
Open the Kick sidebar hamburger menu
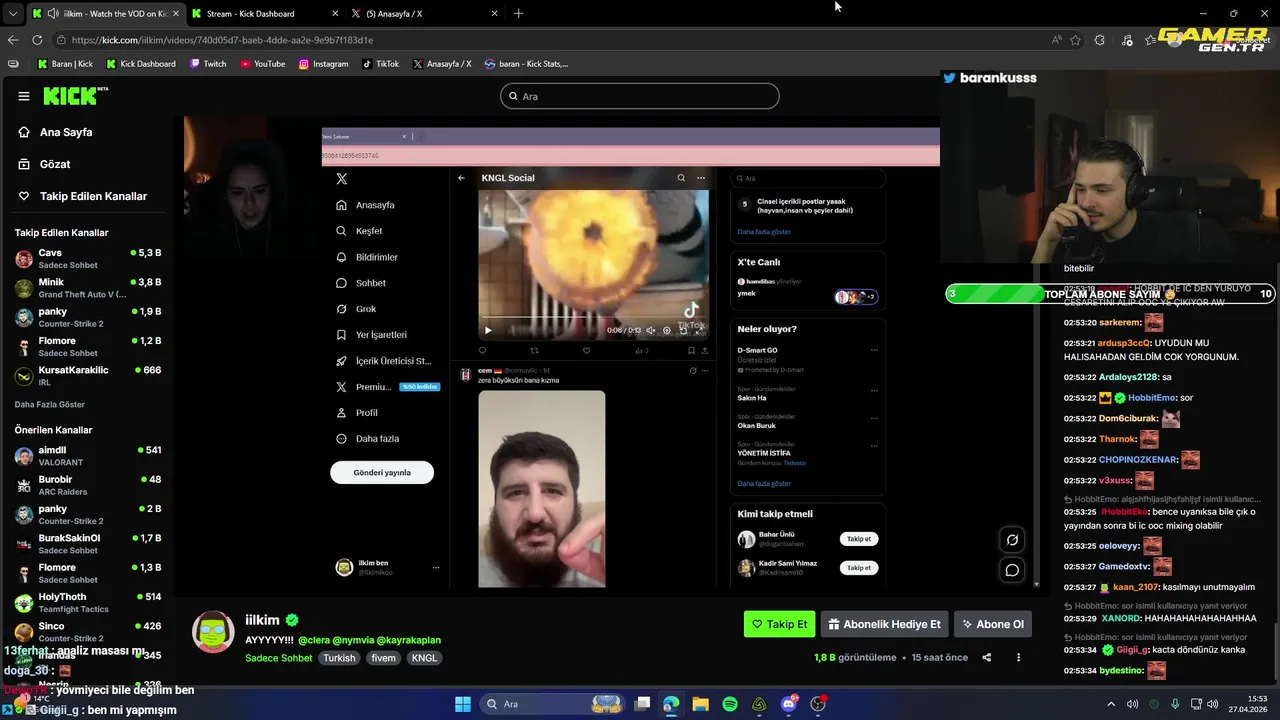pos(24,96)
